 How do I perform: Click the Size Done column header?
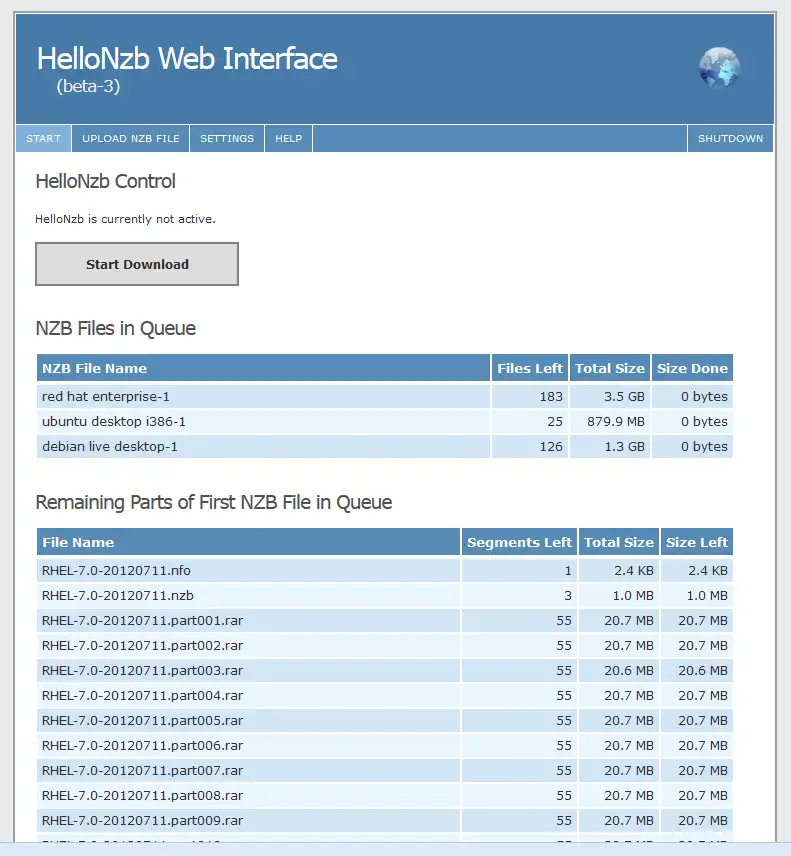(692, 368)
